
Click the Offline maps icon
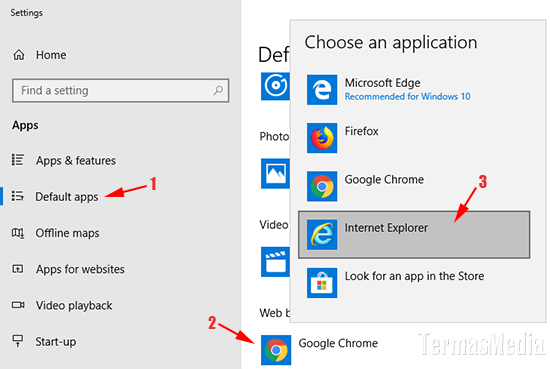[x=18, y=233]
